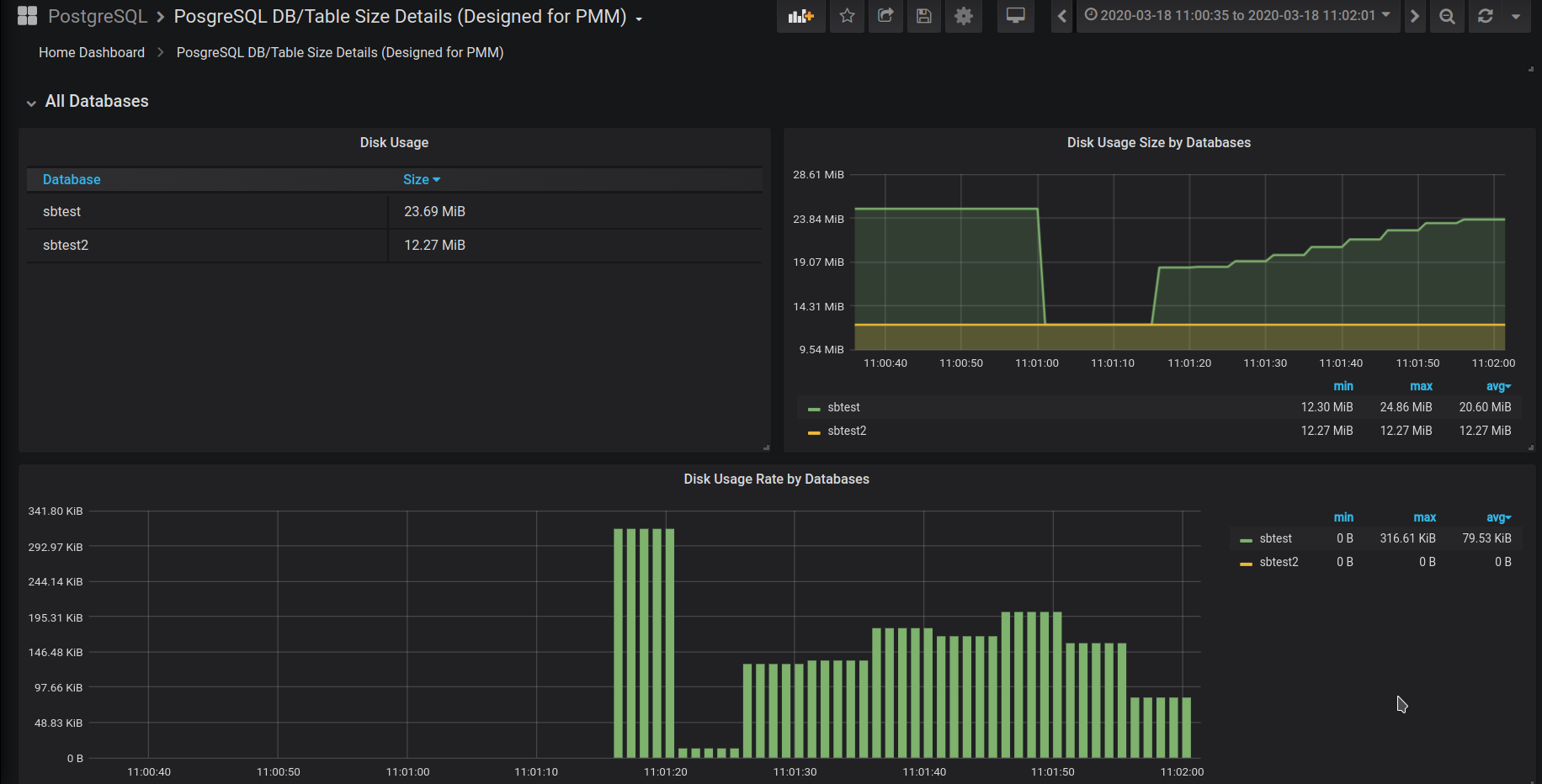1542x784 pixels.
Task: Open refresh interval dropdown arrow
Action: coord(1516,16)
